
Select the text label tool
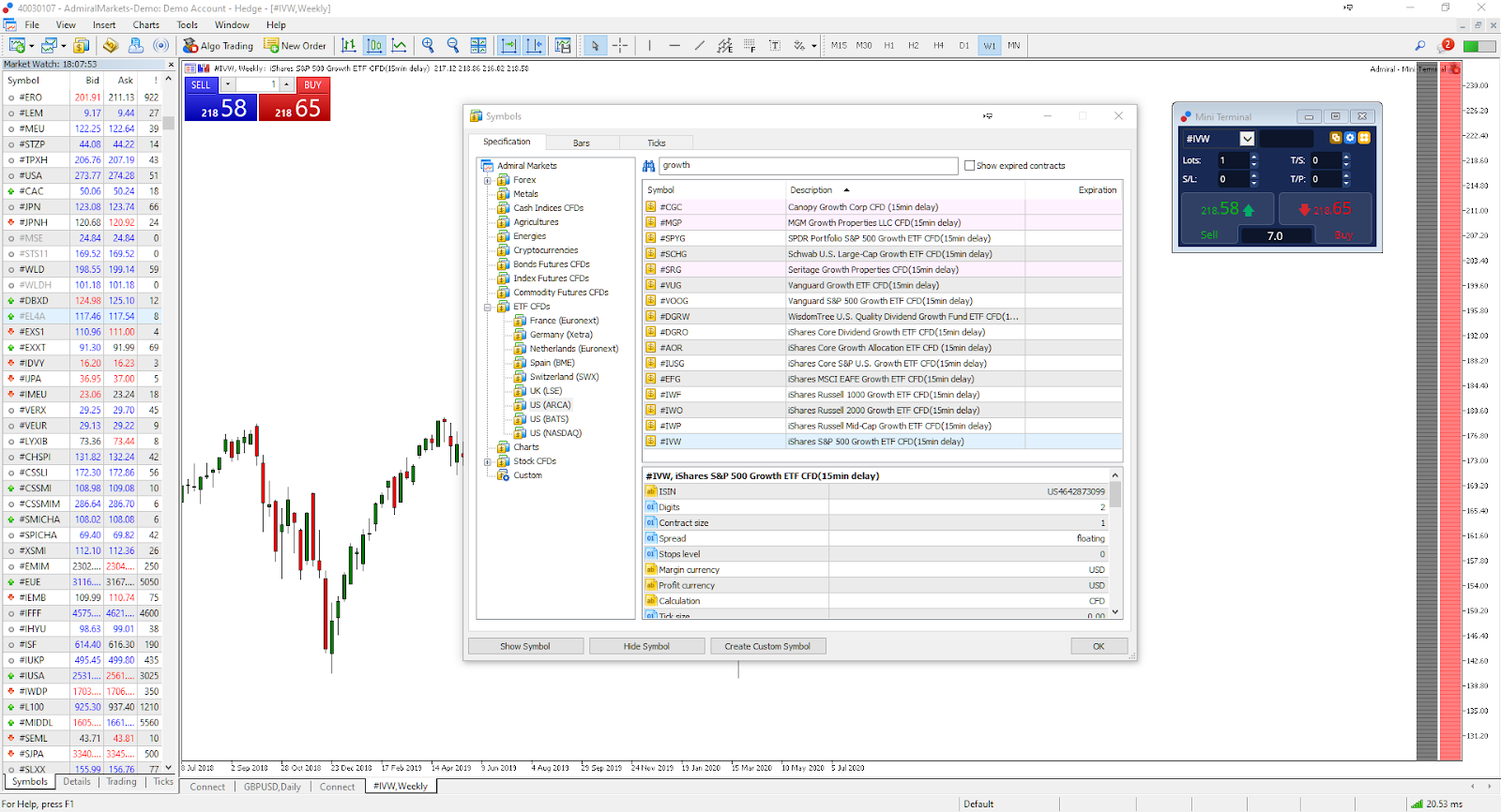point(775,45)
